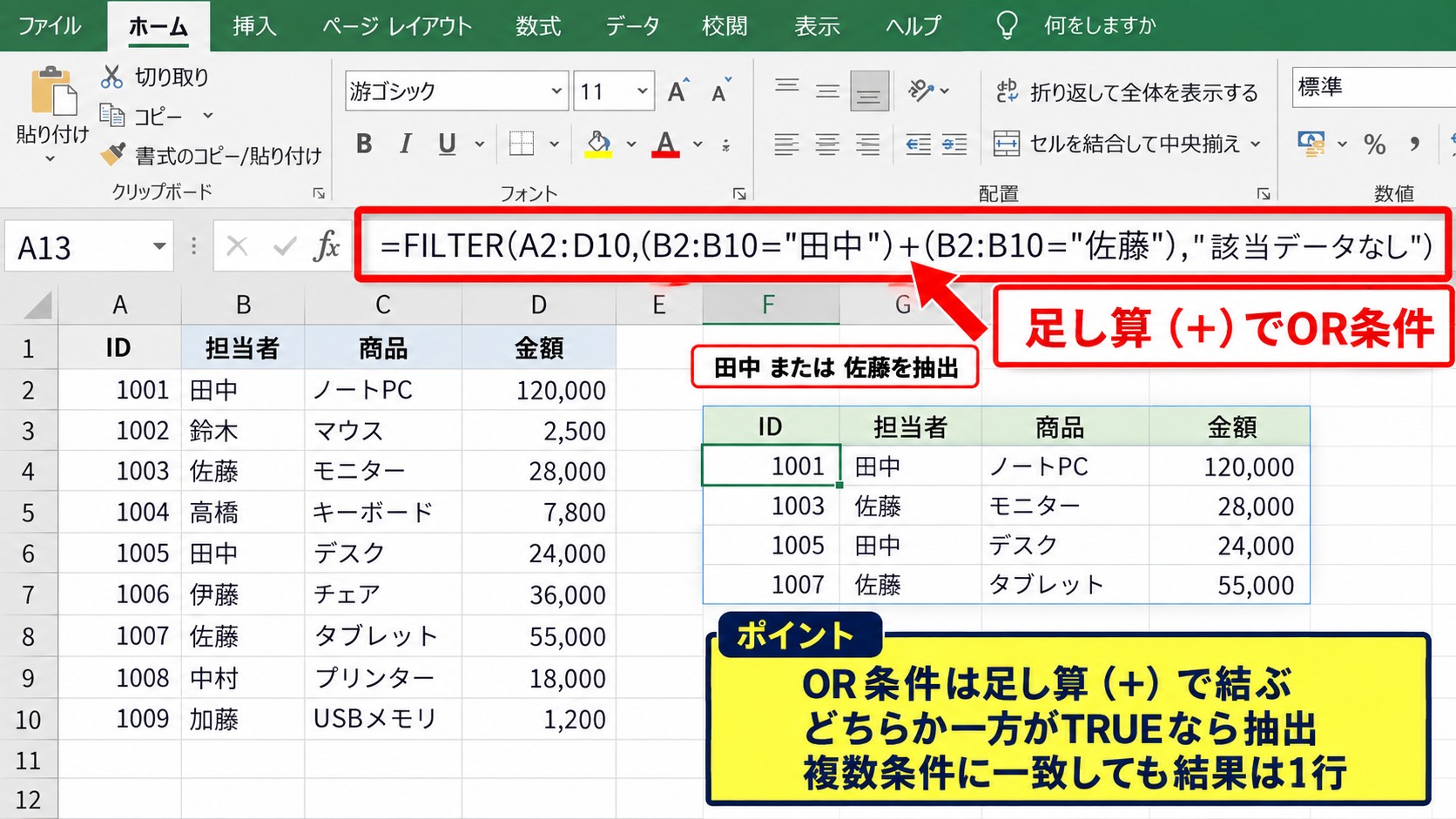Click セルを結合して中央揃え button
The image size is (1456, 819).
pos(1118,144)
